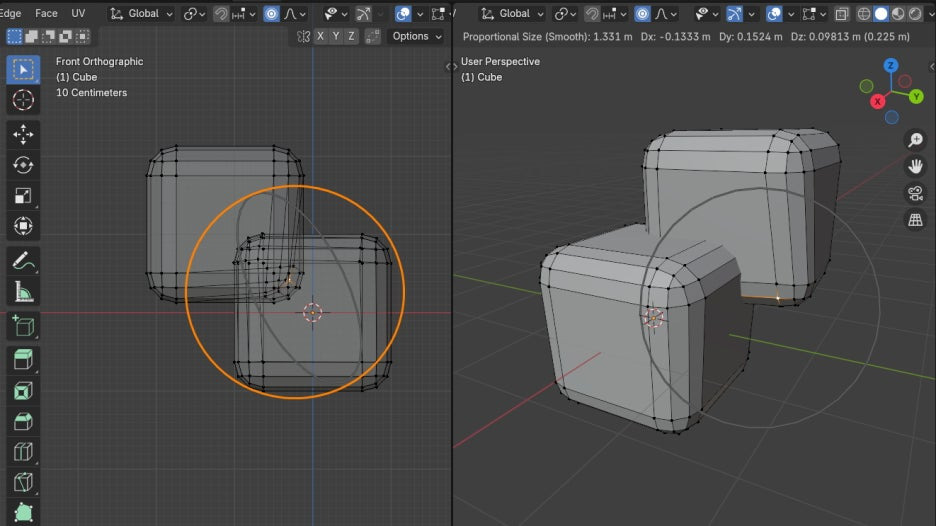Toggle X-axis mirror in left viewport

click(x=320, y=36)
